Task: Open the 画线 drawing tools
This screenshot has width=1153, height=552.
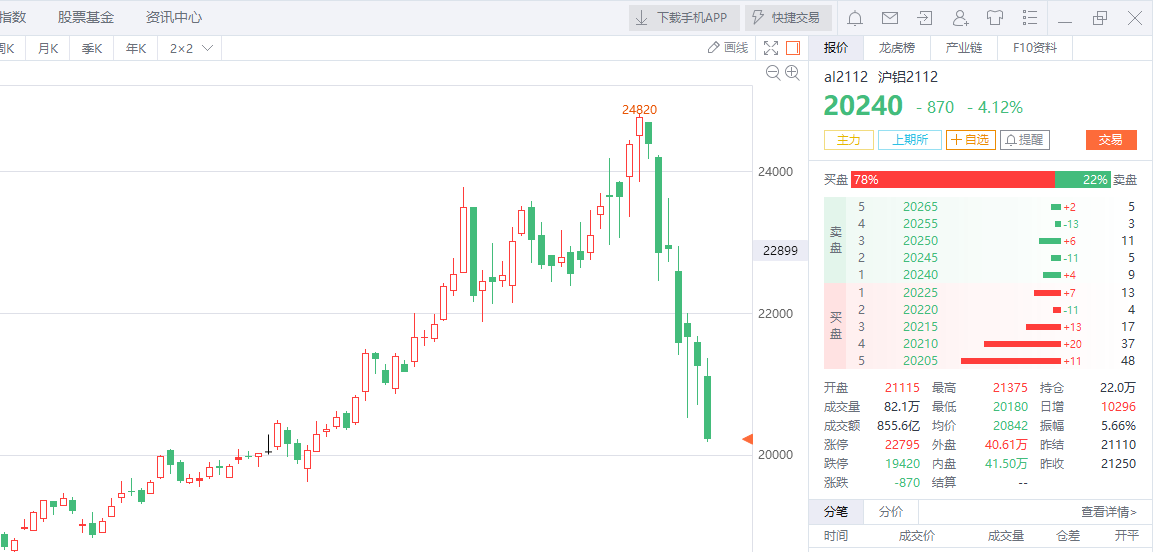Action: point(727,48)
